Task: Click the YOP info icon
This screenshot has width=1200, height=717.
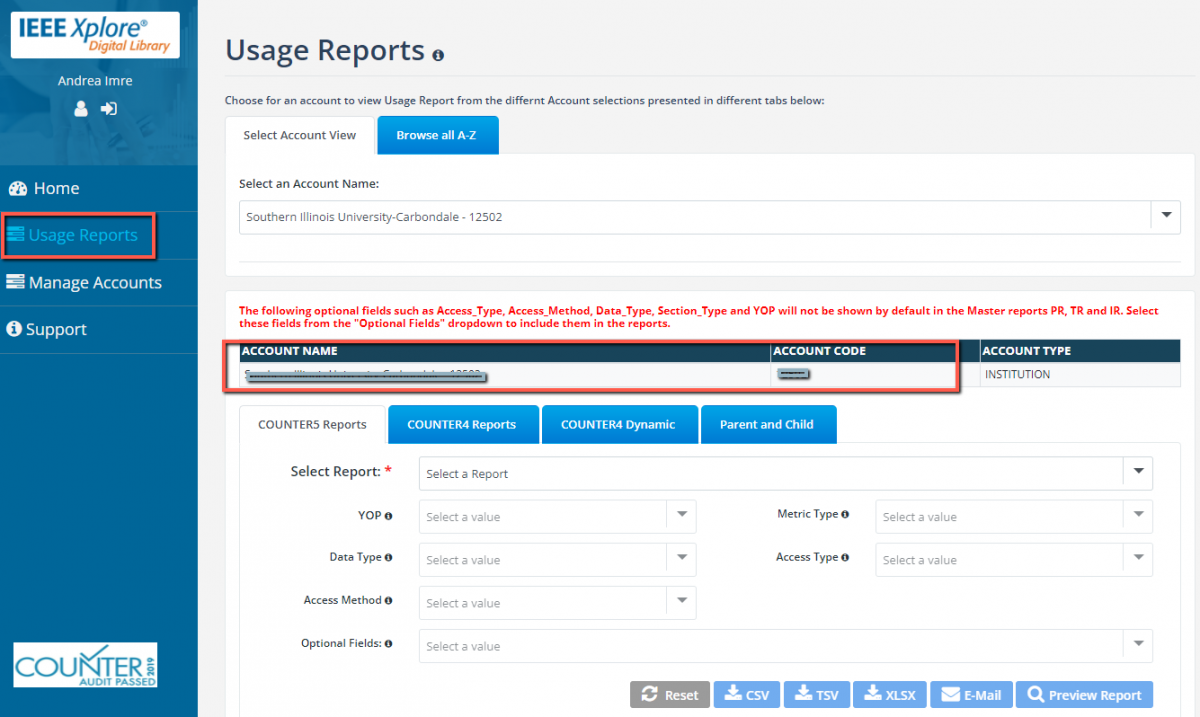Action: click(x=389, y=516)
